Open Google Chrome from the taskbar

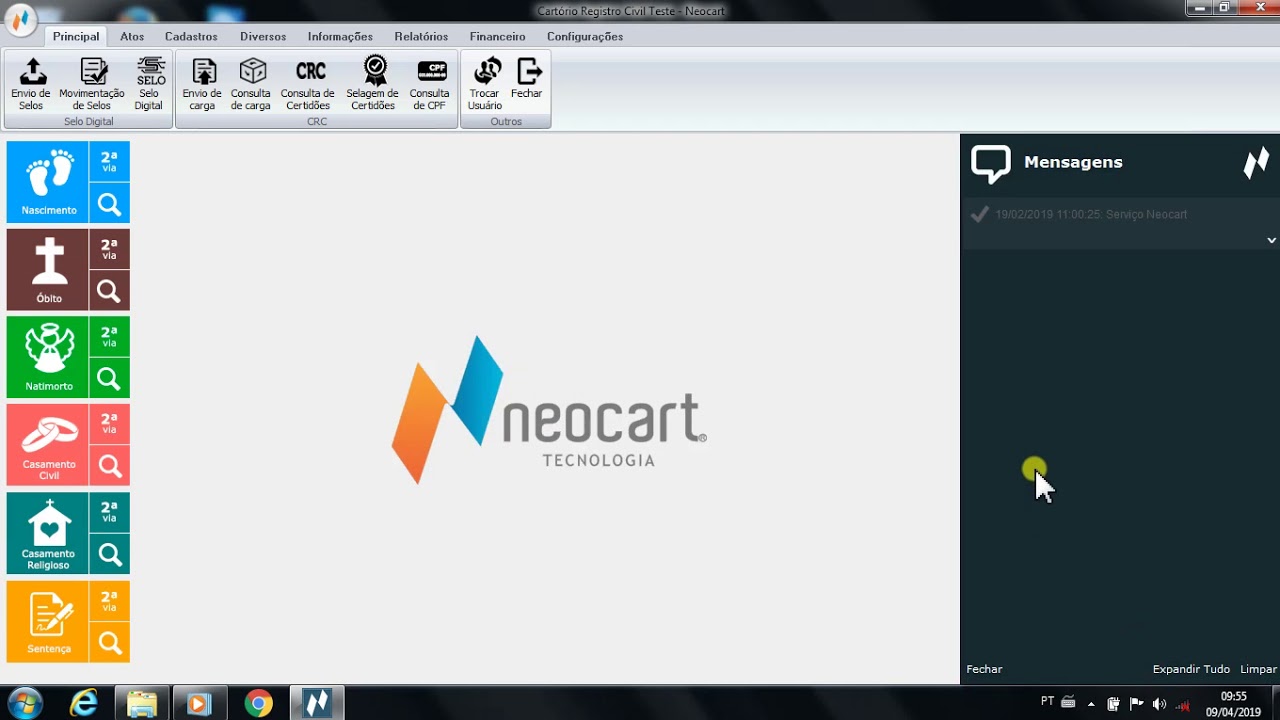pos(259,703)
